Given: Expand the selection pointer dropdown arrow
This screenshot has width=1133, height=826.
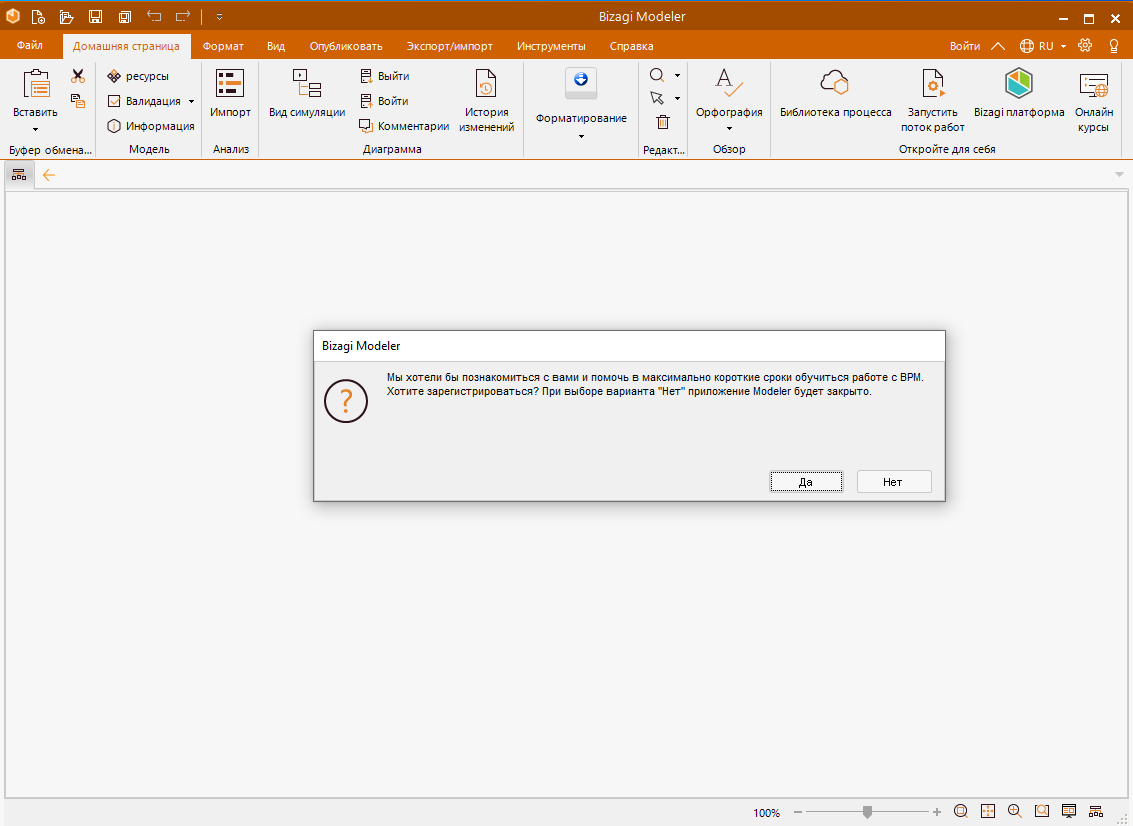Looking at the screenshot, I should 677,98.
